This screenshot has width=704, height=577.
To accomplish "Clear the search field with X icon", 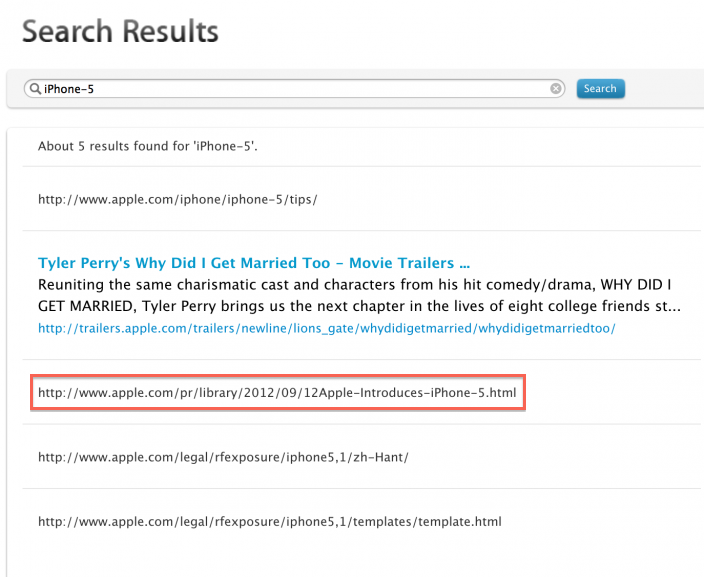I will [555, 88].
